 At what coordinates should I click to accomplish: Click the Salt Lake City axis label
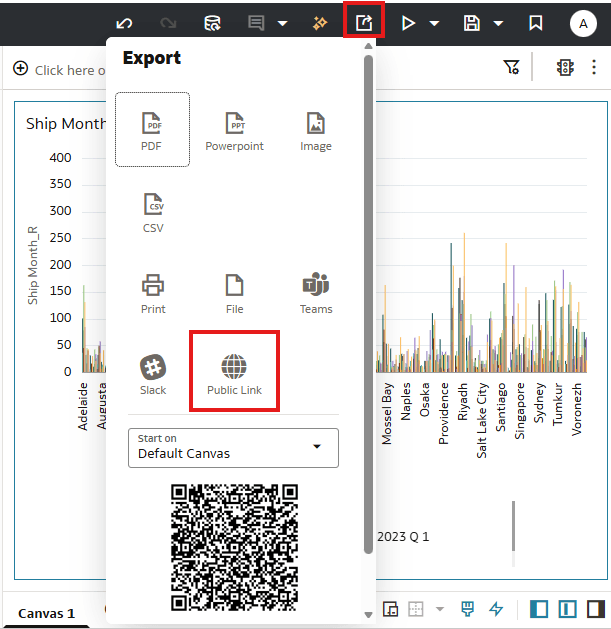(x=481, y=420)
